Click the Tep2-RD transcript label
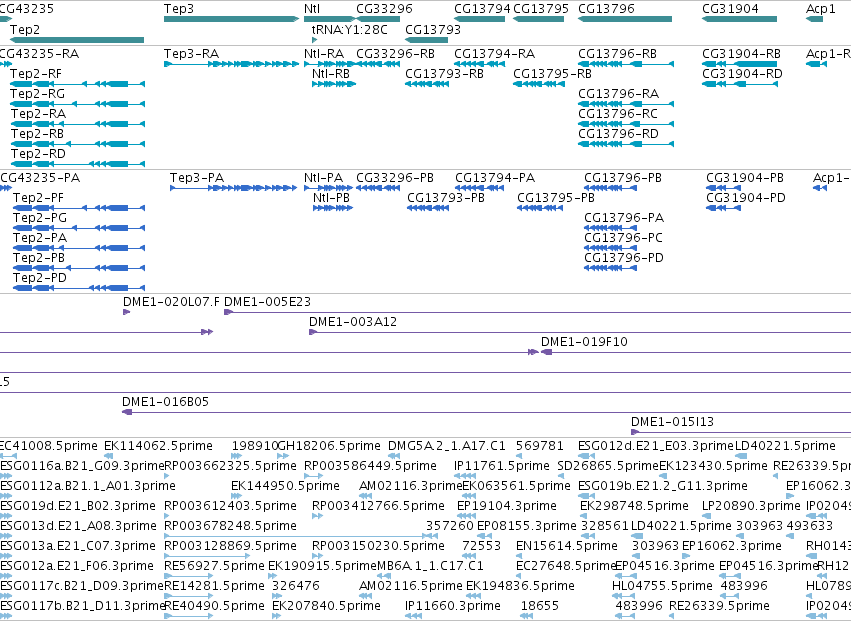 coord(38,154)
